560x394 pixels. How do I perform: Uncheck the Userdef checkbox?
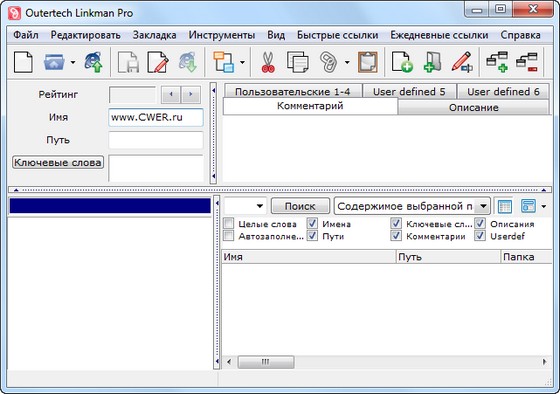click(480, 236)
